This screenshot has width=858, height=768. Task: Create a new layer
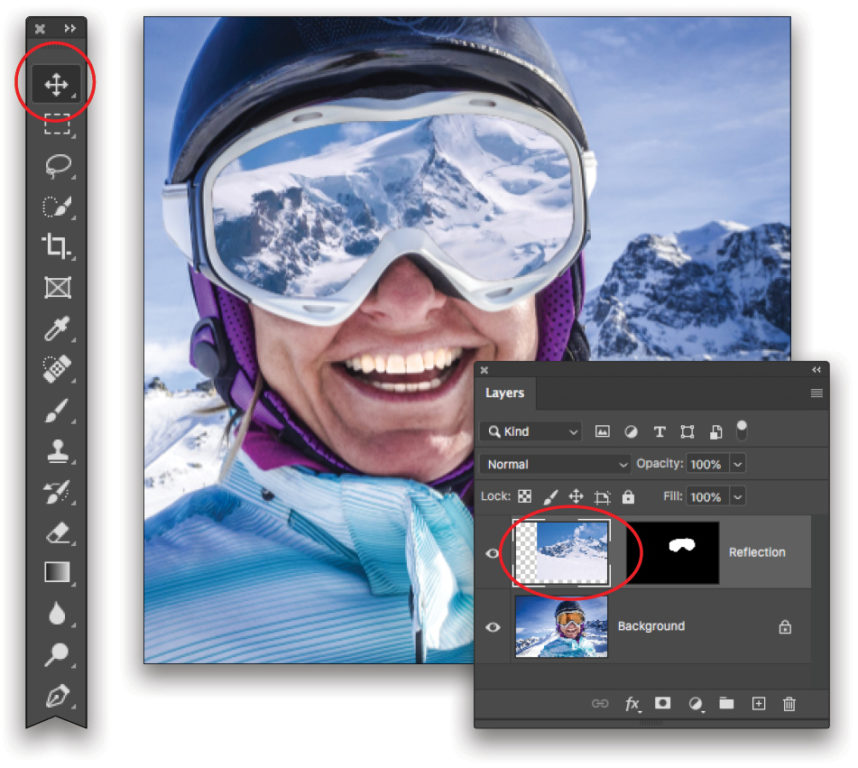[759, 703]
